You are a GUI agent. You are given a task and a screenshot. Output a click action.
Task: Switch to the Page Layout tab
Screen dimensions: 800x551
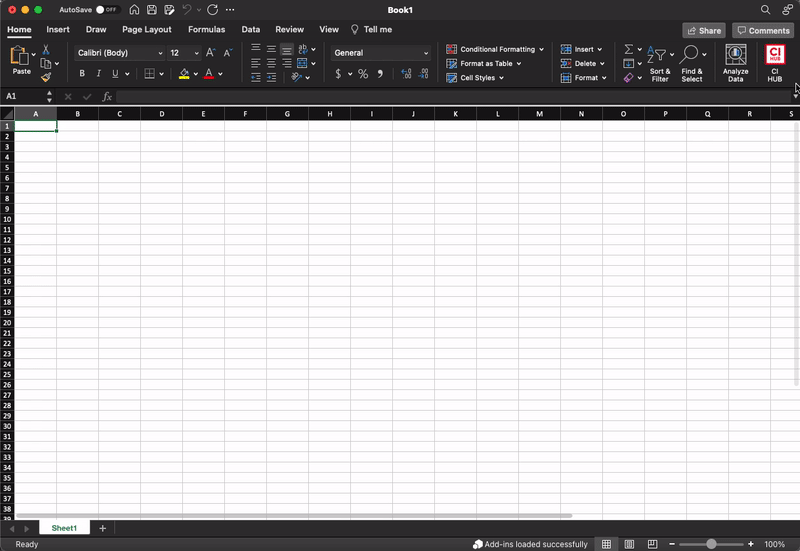147,30
